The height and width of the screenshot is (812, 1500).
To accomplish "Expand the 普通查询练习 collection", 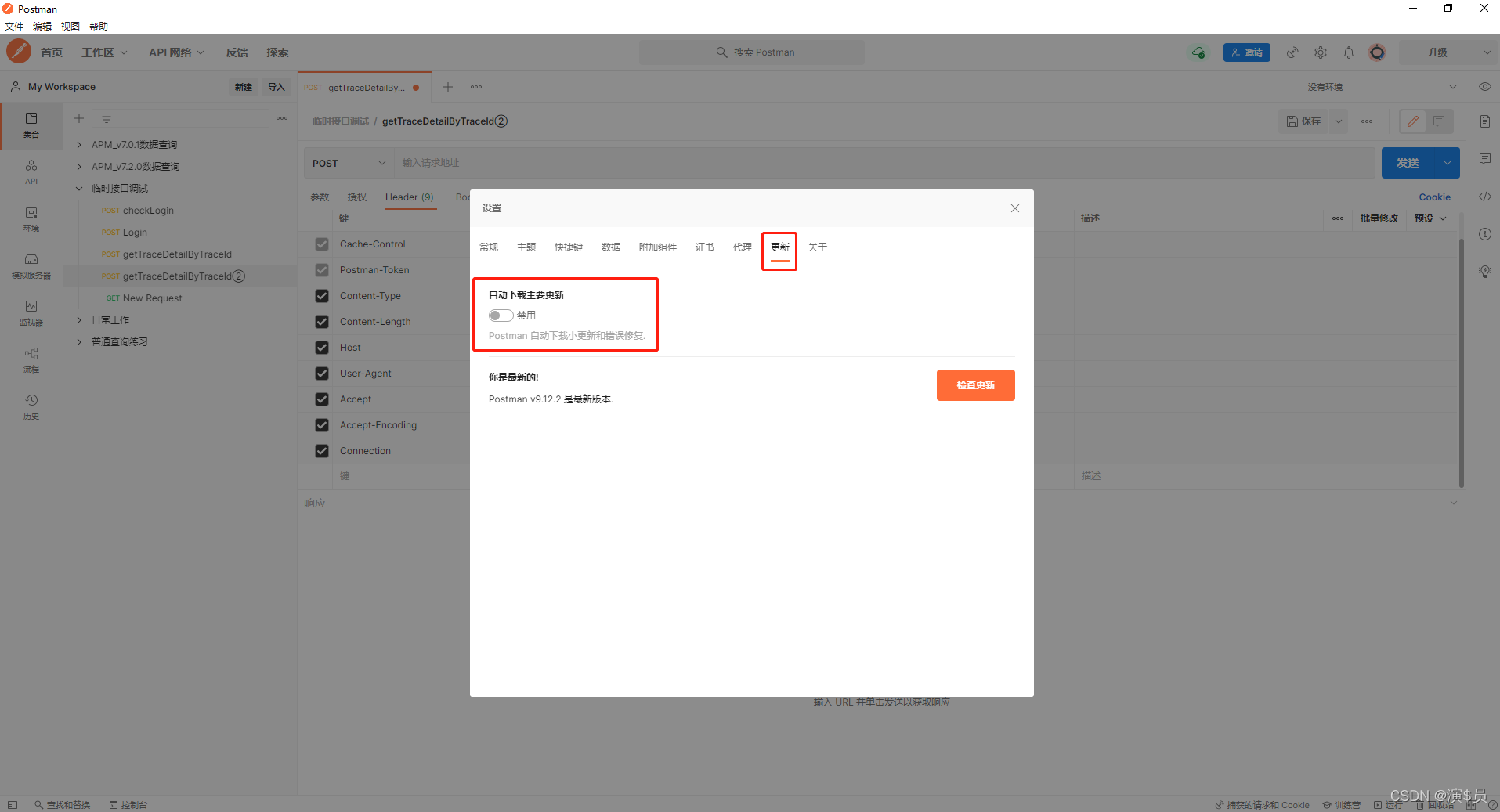I will 79,342.
